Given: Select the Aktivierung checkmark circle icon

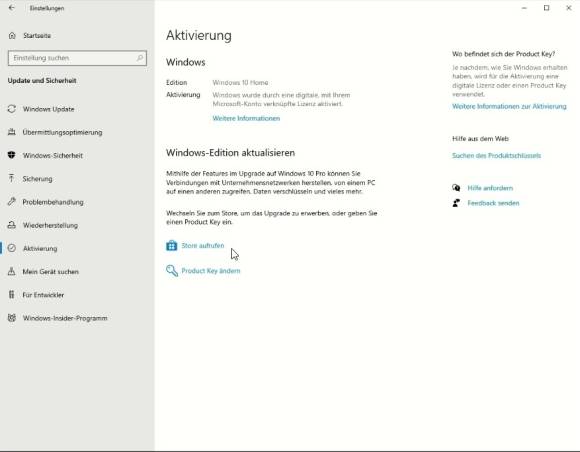Looking at the screenshot, I should [12, 248].
